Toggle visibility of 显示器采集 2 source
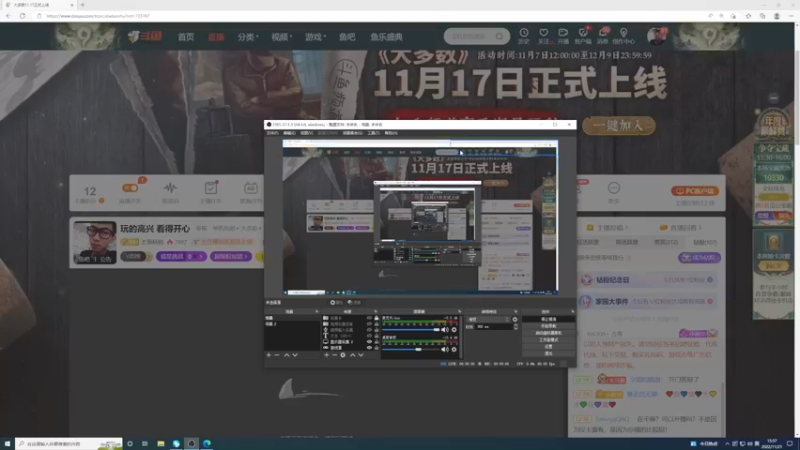 pyautogui.click(x=369, y=342)
